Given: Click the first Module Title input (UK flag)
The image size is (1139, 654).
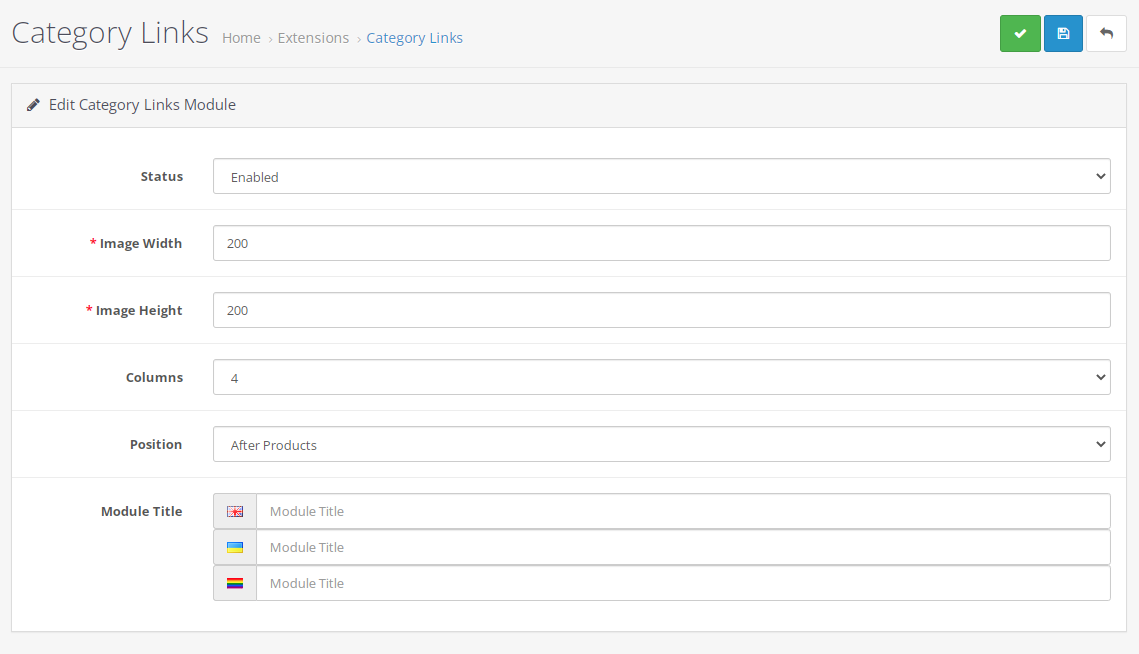Looking at the screenshot, I should pos(683,512).
